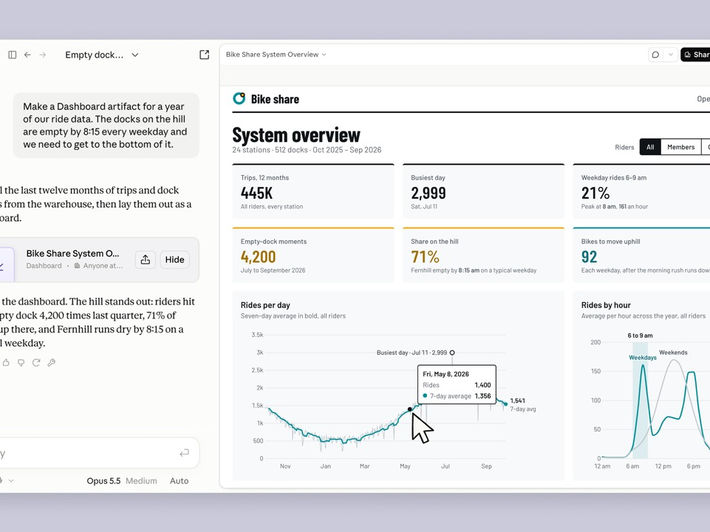The image size is (710, 532).
Task: Click the Empty-dock moments 4,200 value
Action: pyautogui.click(x=258, y=257)
